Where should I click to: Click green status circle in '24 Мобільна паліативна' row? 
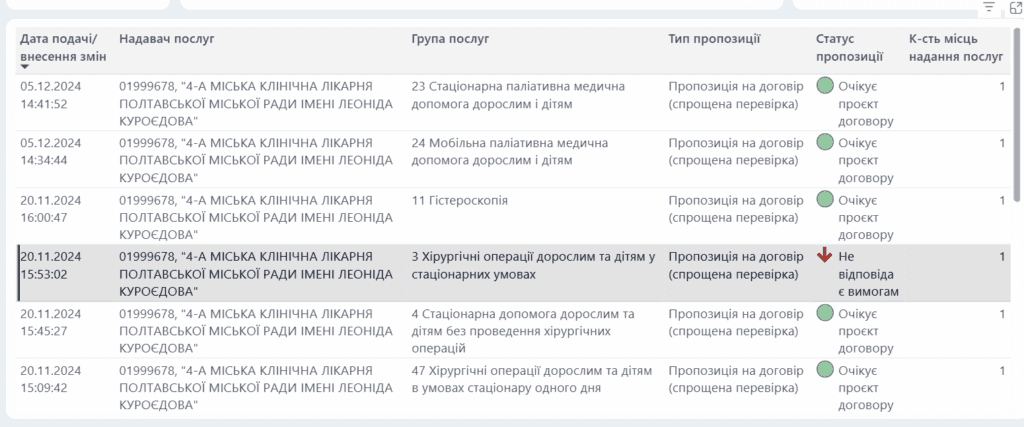point(825,143)
